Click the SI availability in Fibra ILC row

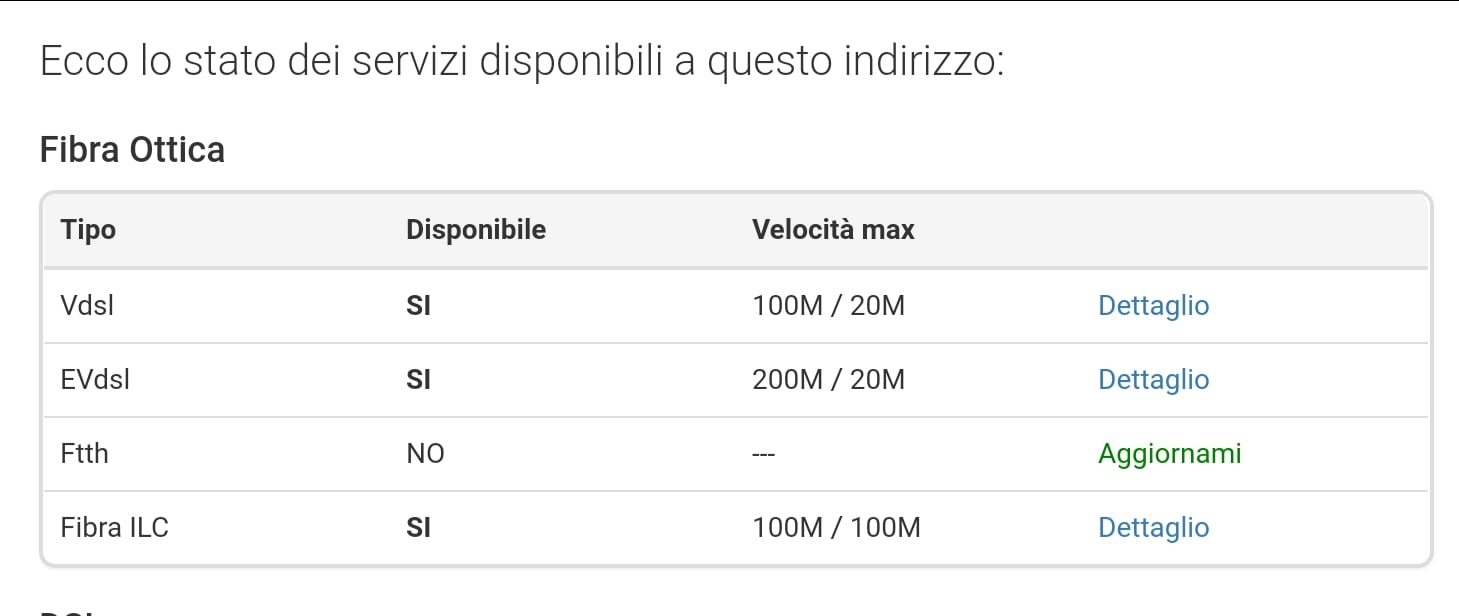point(418,528)
